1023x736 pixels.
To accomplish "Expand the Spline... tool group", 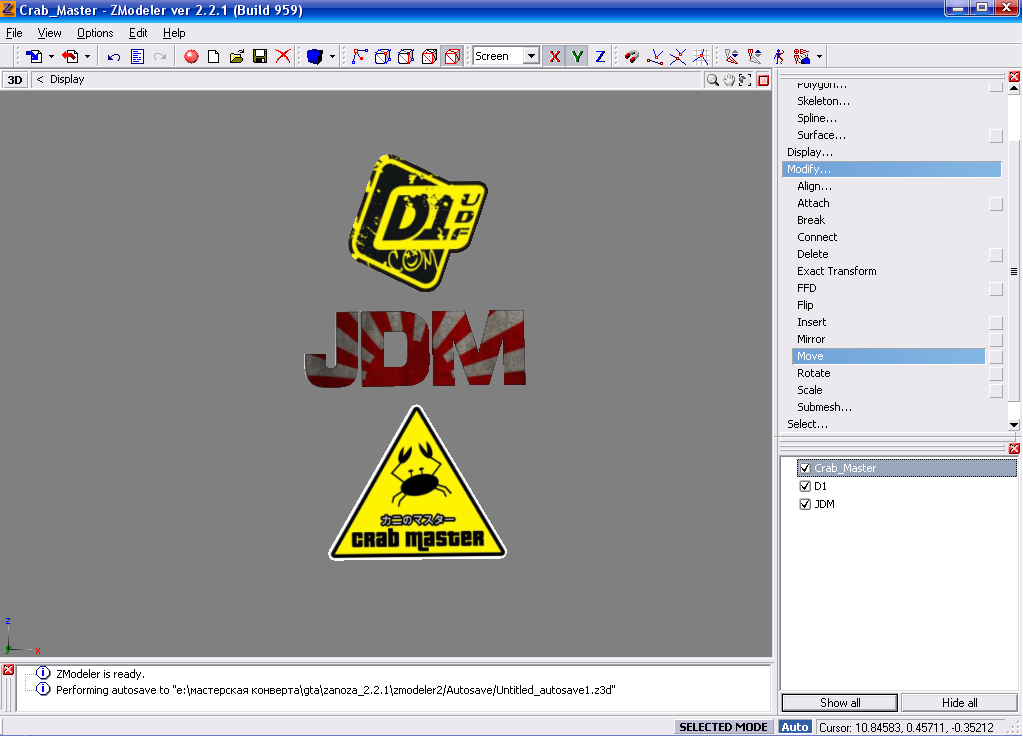I will click(817, 118).
